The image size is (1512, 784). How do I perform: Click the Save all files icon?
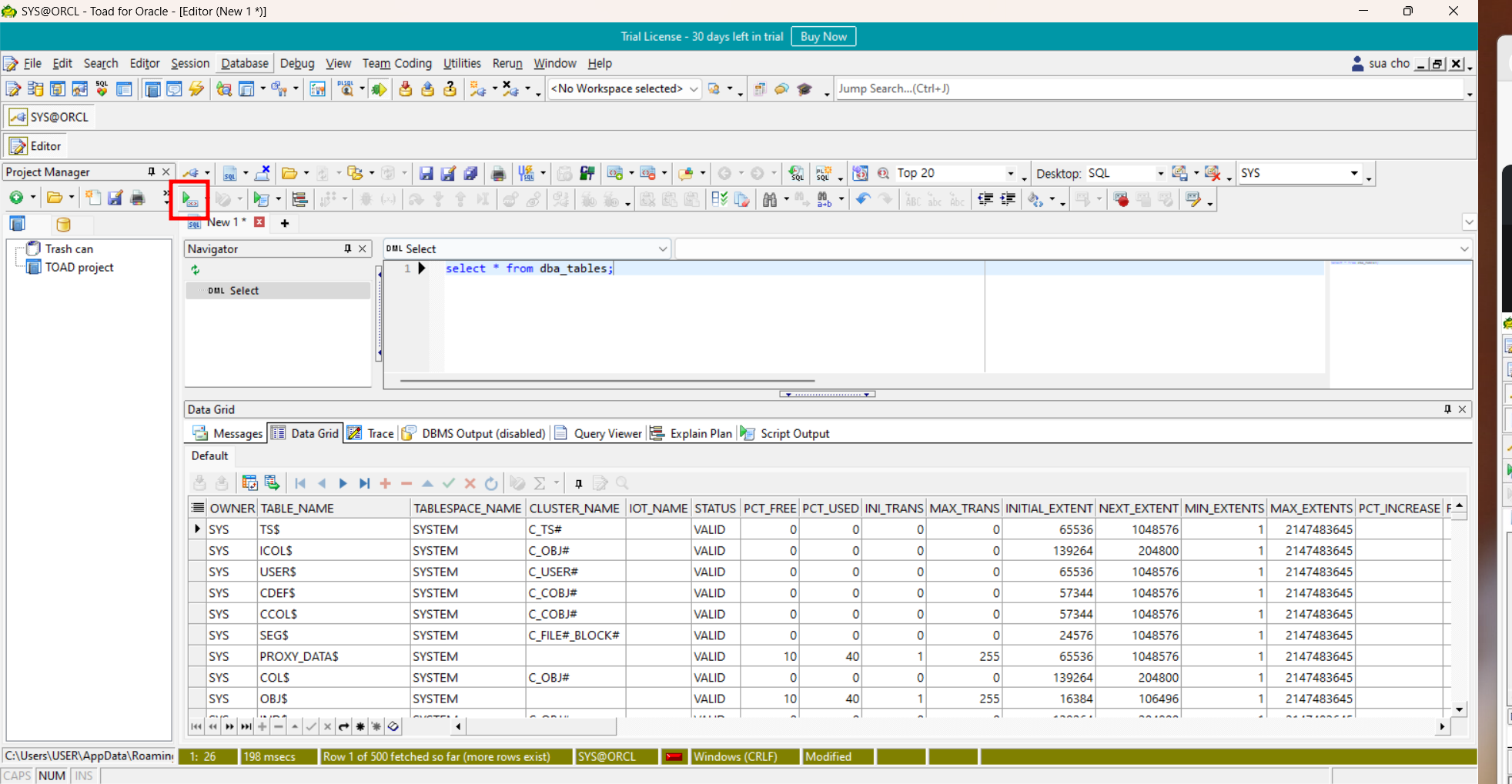tap(470, 173)
